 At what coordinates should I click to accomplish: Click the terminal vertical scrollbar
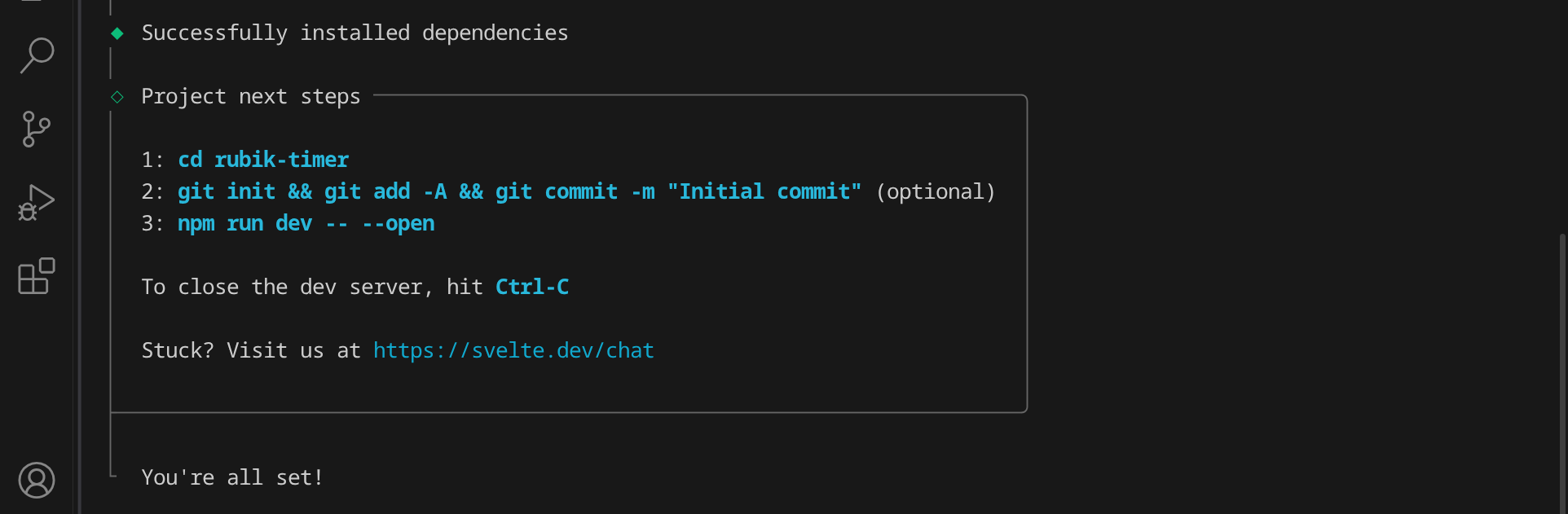(1561, 367)
